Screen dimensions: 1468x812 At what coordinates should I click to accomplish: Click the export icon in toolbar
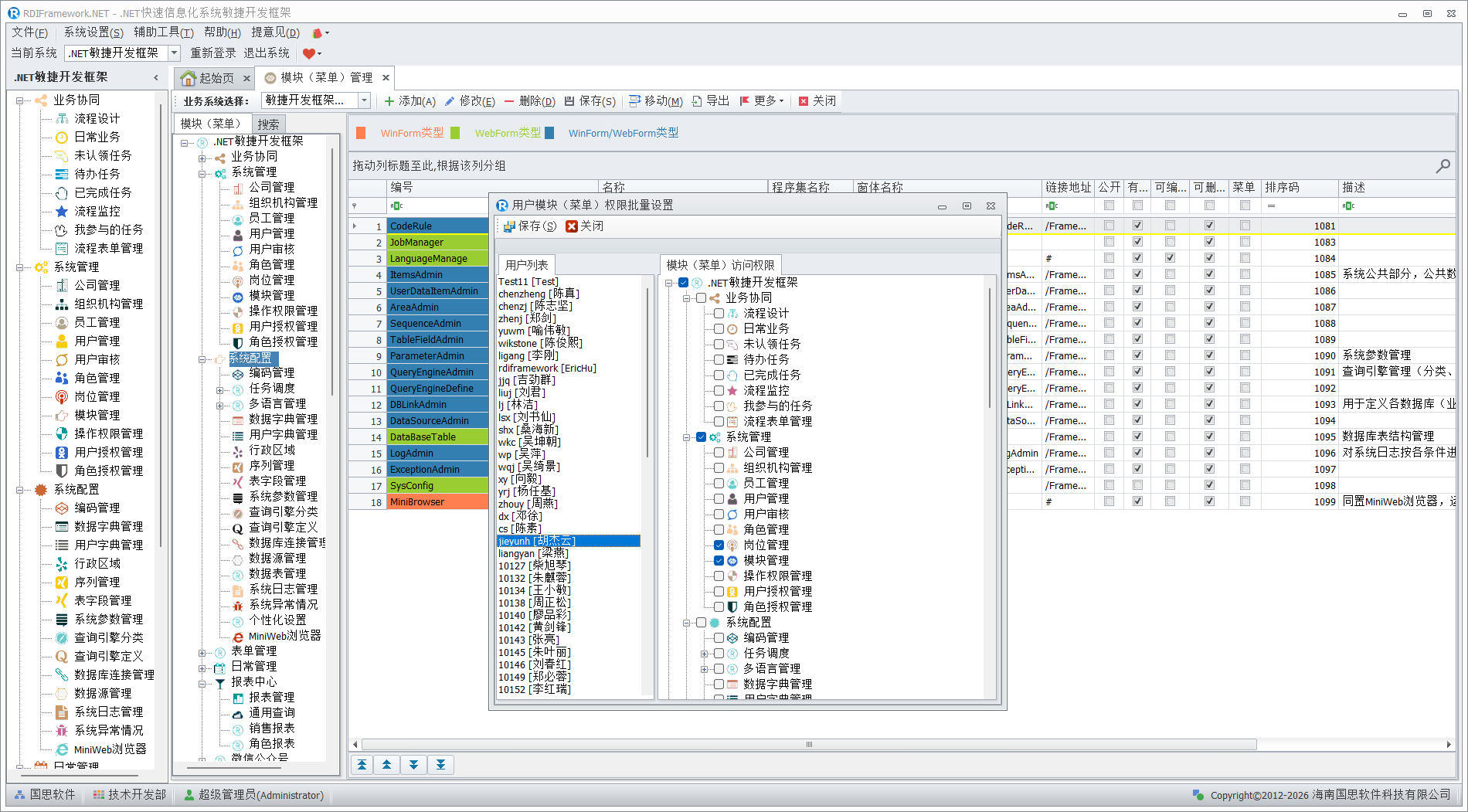697,101
